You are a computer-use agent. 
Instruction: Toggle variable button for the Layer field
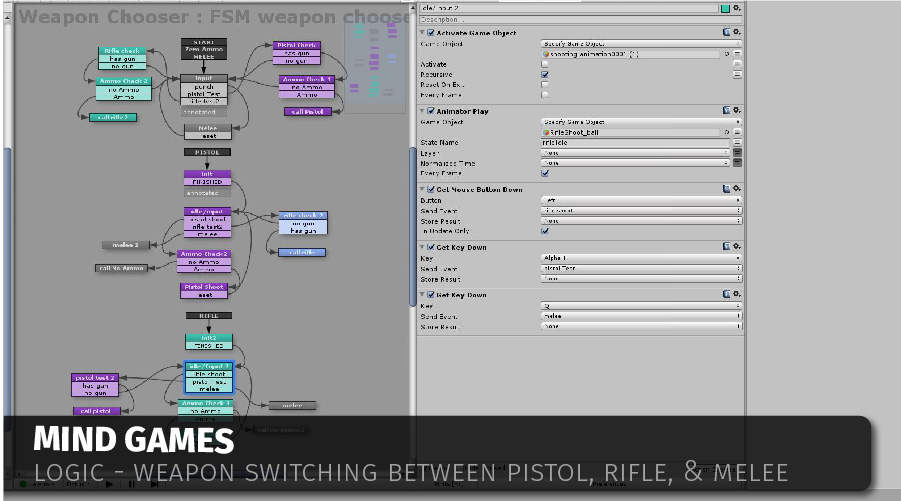737,153
